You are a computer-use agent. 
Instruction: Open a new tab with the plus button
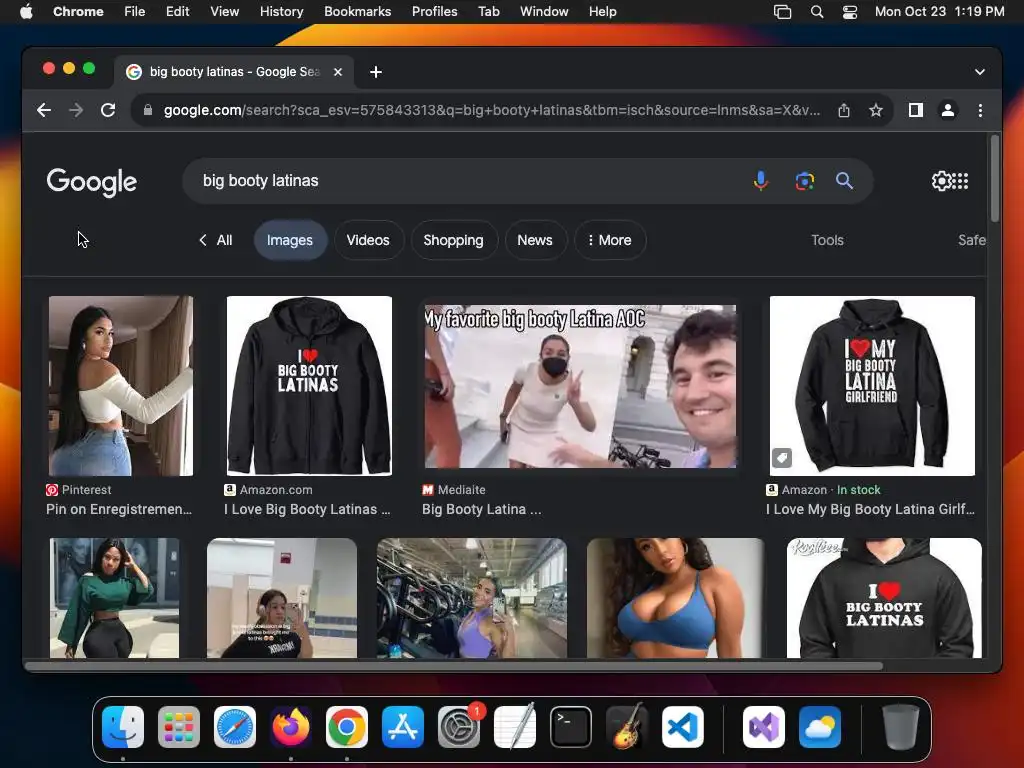(x=376, y=72)
